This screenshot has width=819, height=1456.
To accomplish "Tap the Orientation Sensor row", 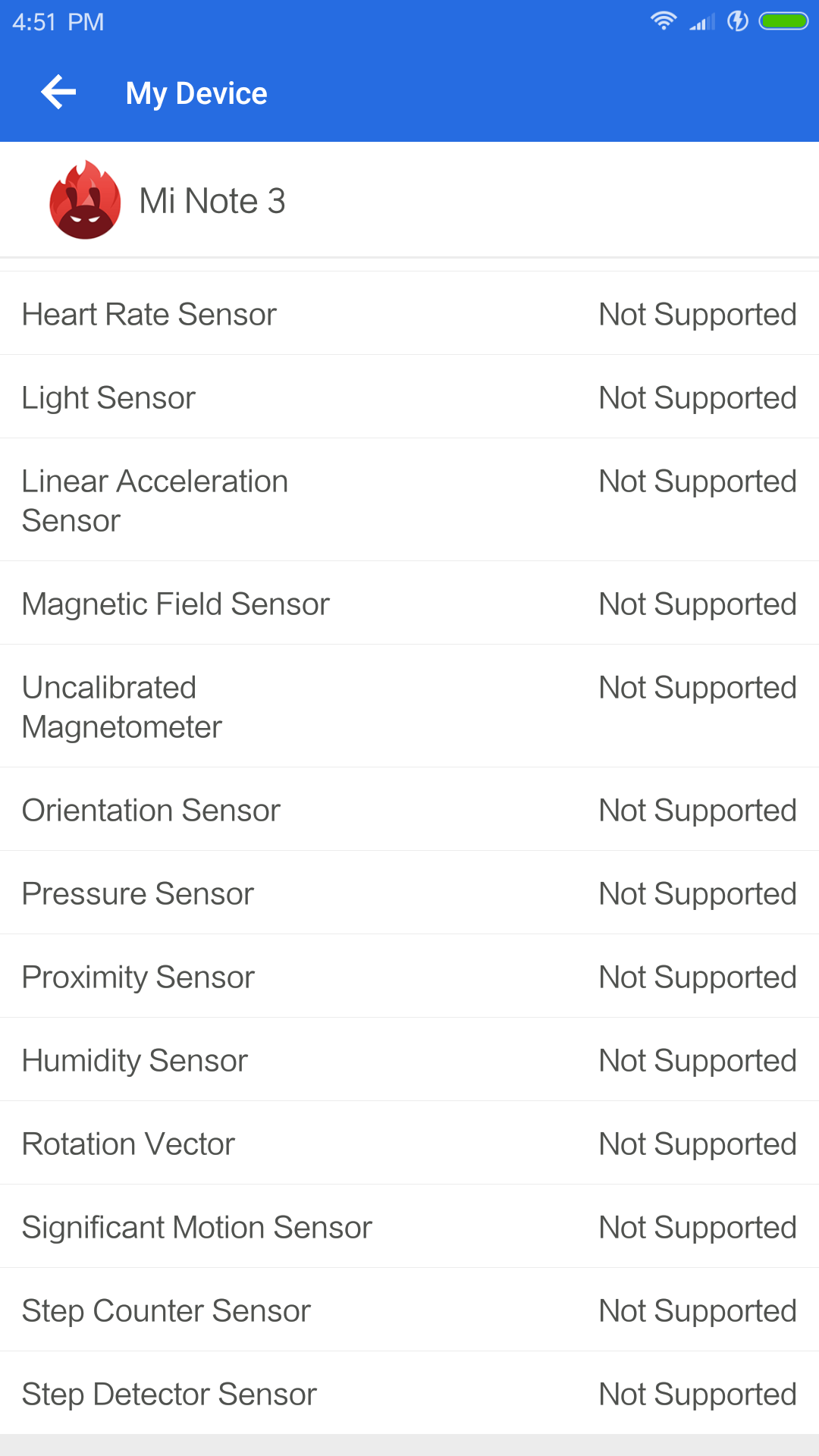I will tap(409, 810).
